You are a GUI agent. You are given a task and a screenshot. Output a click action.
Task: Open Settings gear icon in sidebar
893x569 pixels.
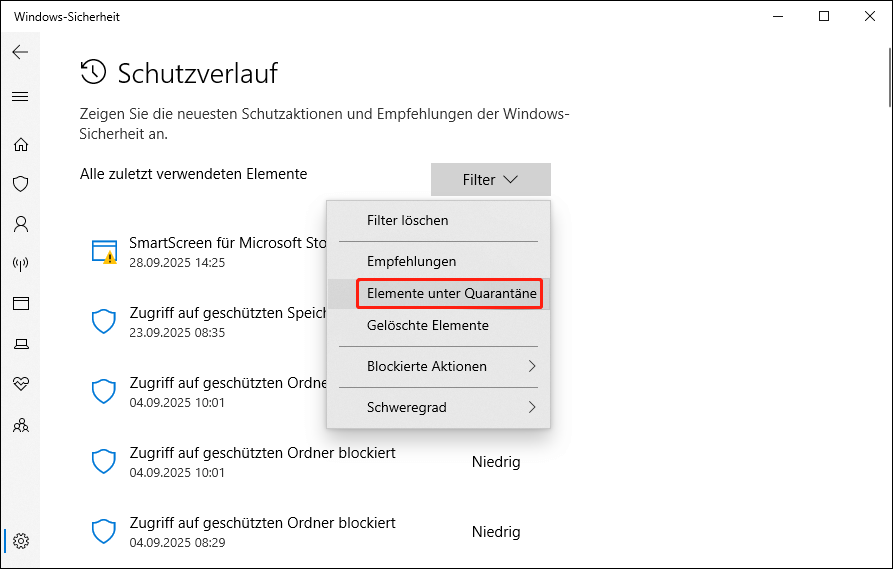coord(20,541)
